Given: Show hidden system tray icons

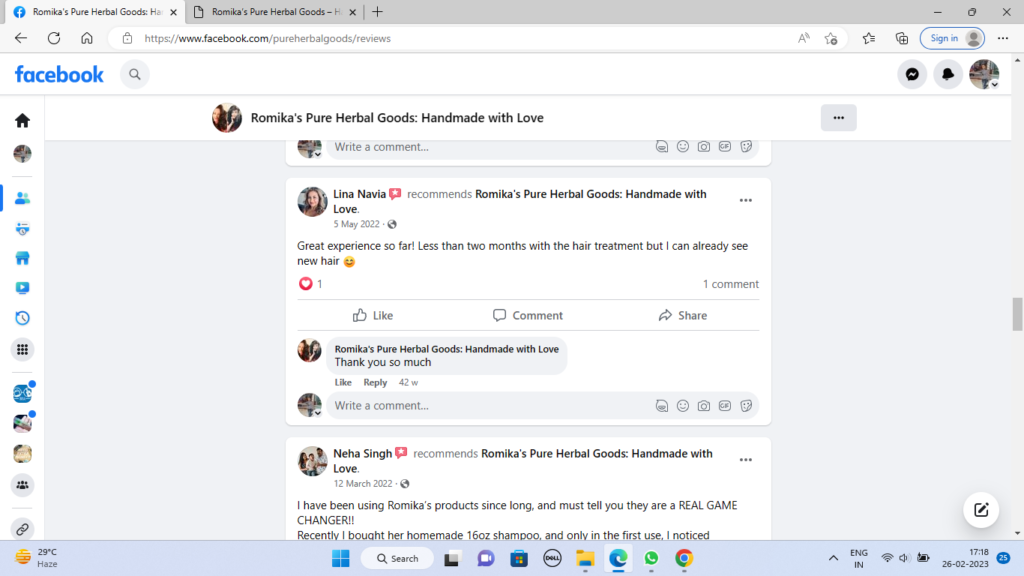Looking at the screenshot, I should point(833,558).
